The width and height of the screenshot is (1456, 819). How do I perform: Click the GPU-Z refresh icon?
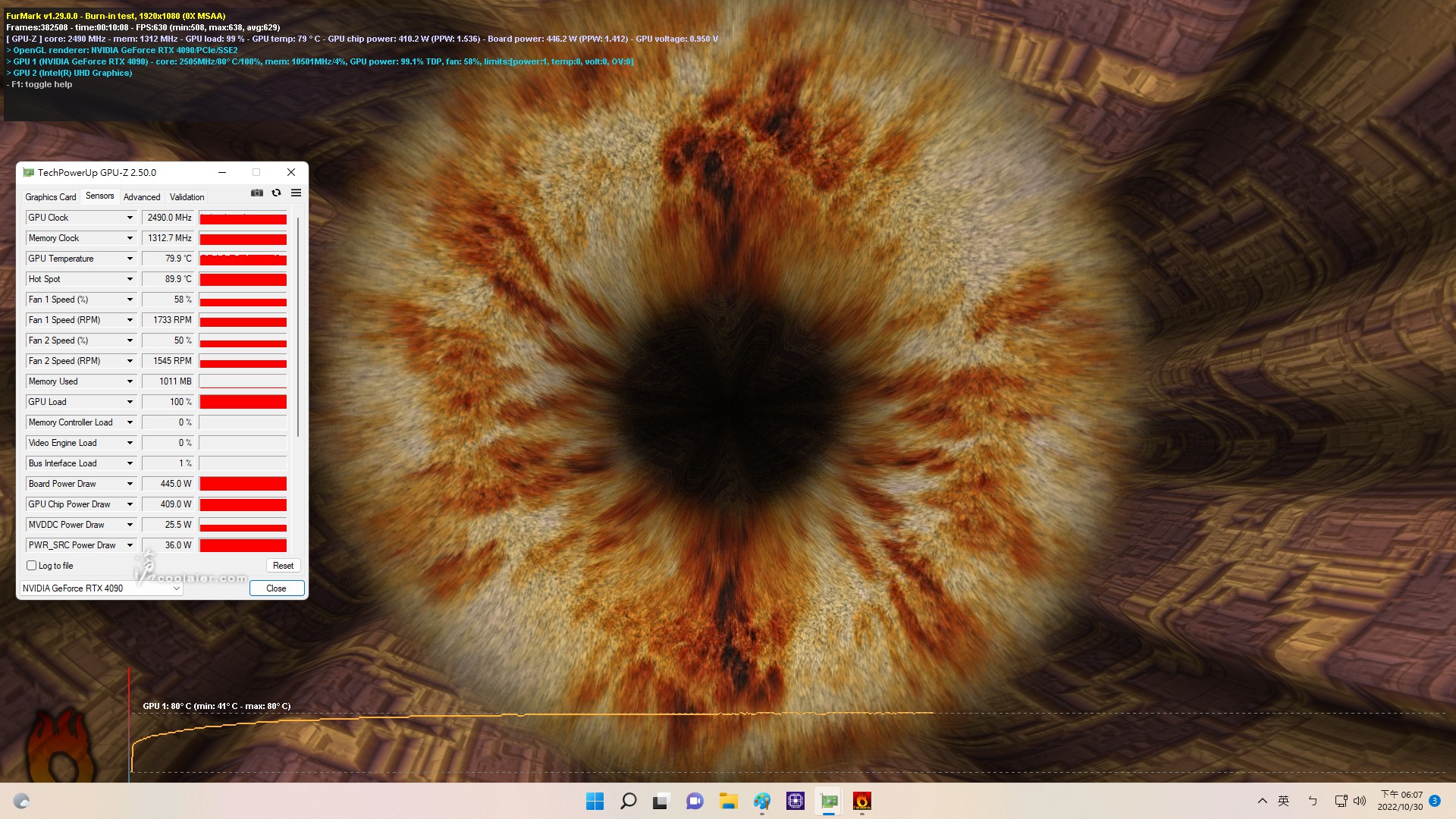[277, 193]
